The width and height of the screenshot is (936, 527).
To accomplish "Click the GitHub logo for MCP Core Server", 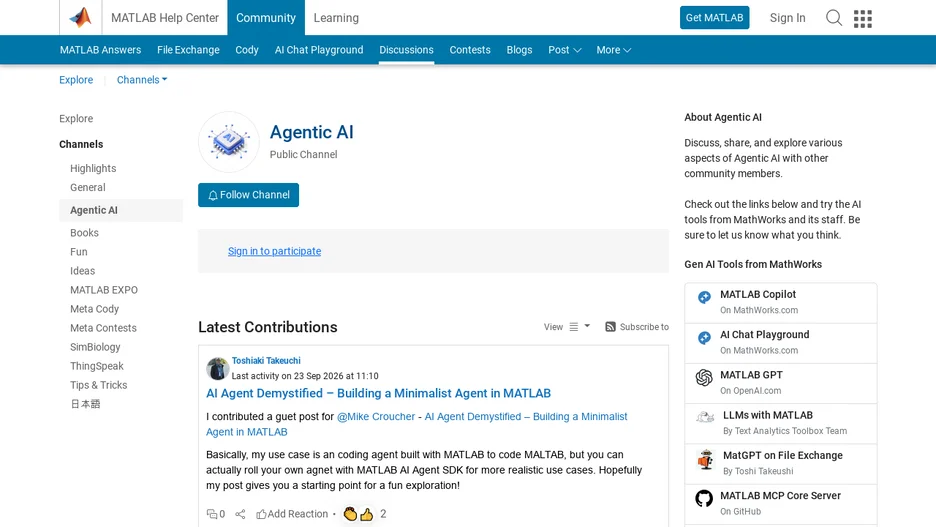I will click(704, 498).
